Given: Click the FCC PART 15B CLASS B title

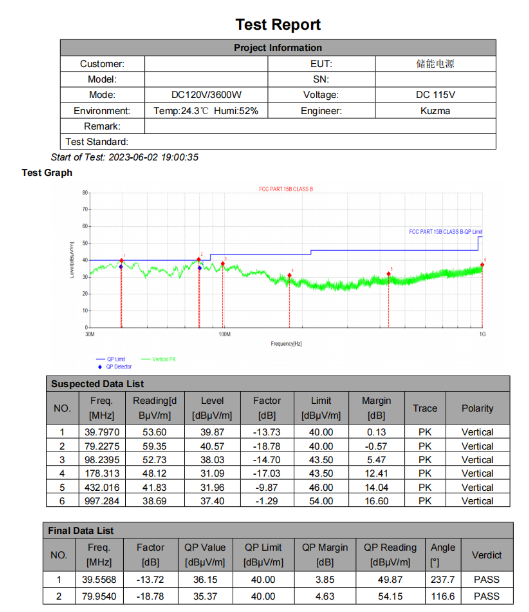Looking at the screenshot, I should 286,189.
